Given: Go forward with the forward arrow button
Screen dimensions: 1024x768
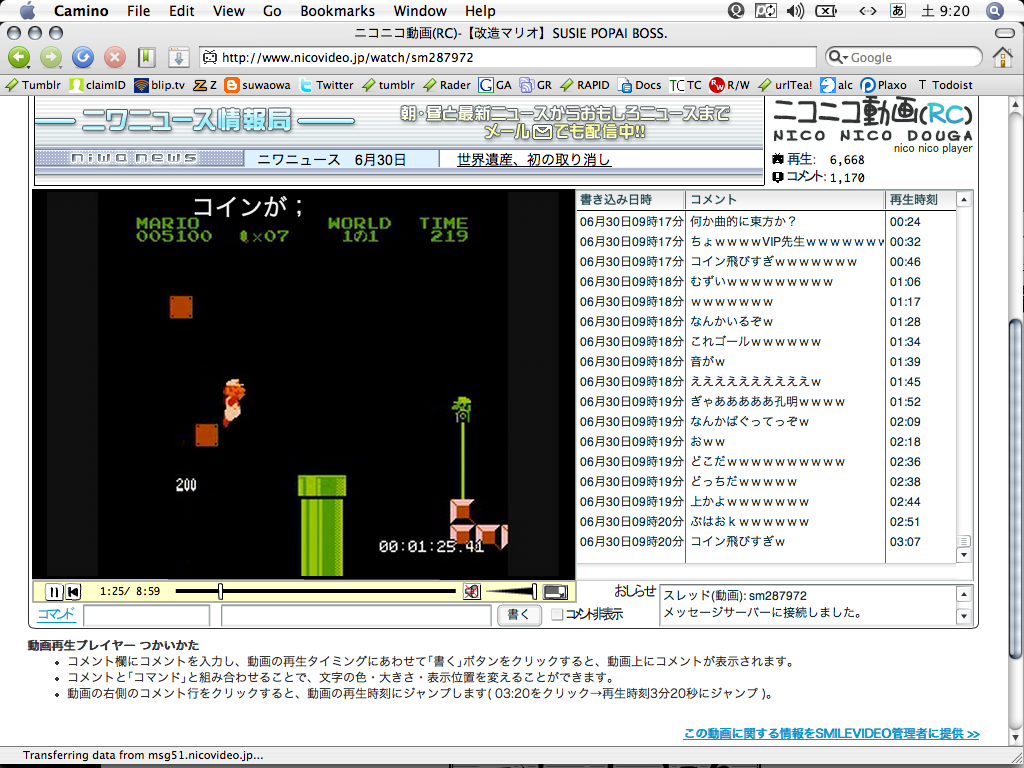Looking at the screenshot, I should coord(51,57).
